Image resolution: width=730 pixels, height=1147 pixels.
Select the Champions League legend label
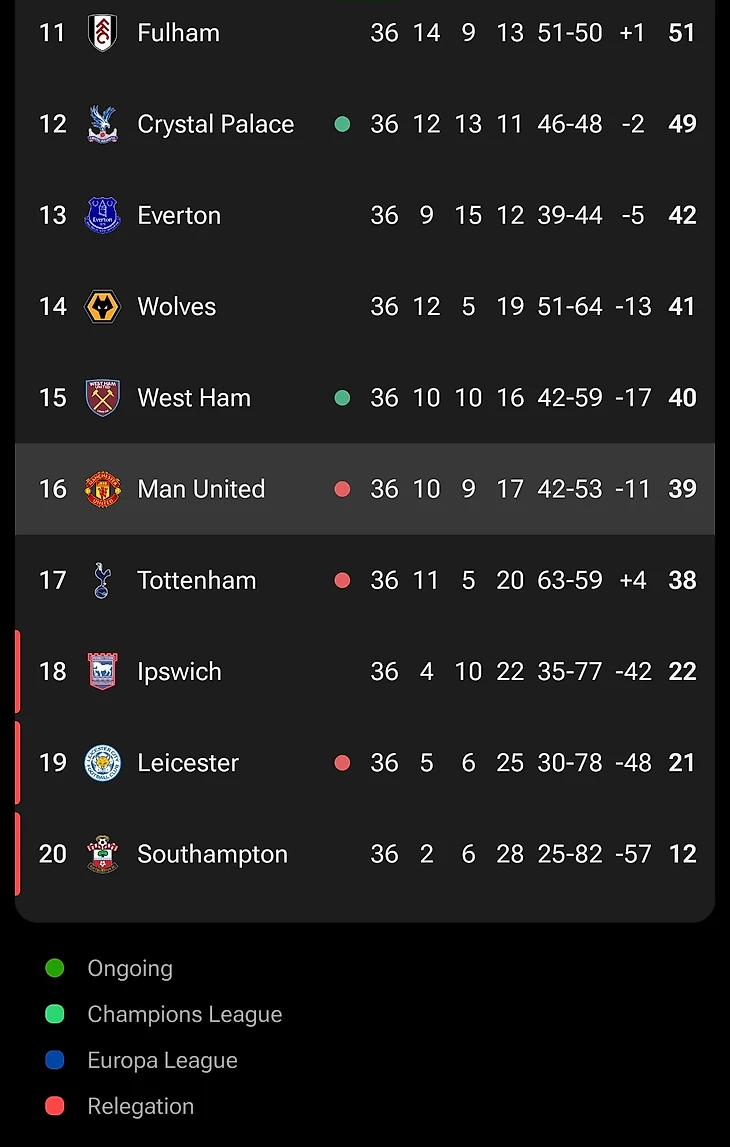click(184, 1015)
